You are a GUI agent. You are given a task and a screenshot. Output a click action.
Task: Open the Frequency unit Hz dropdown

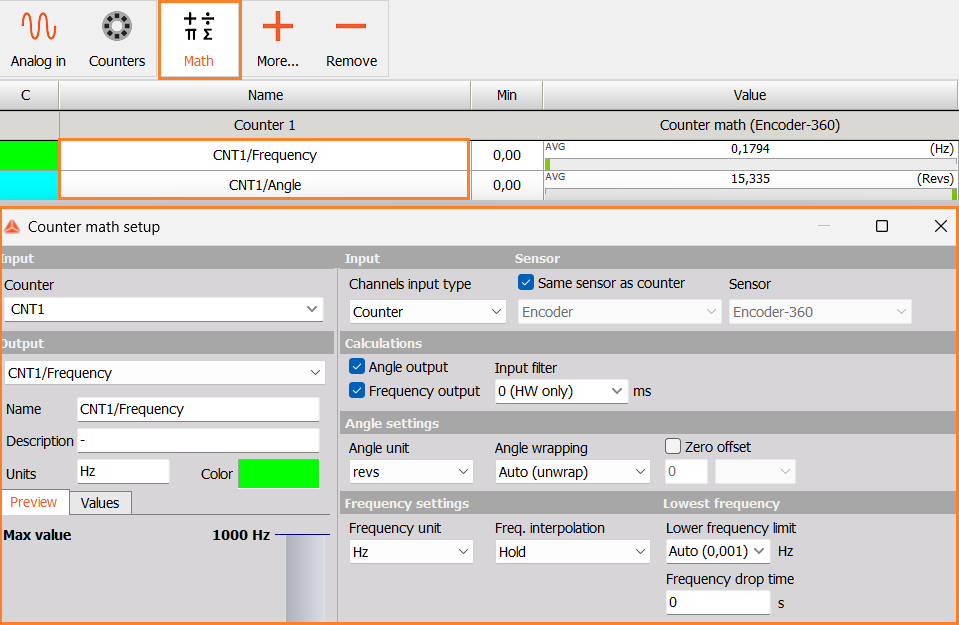tap(411, 552)
